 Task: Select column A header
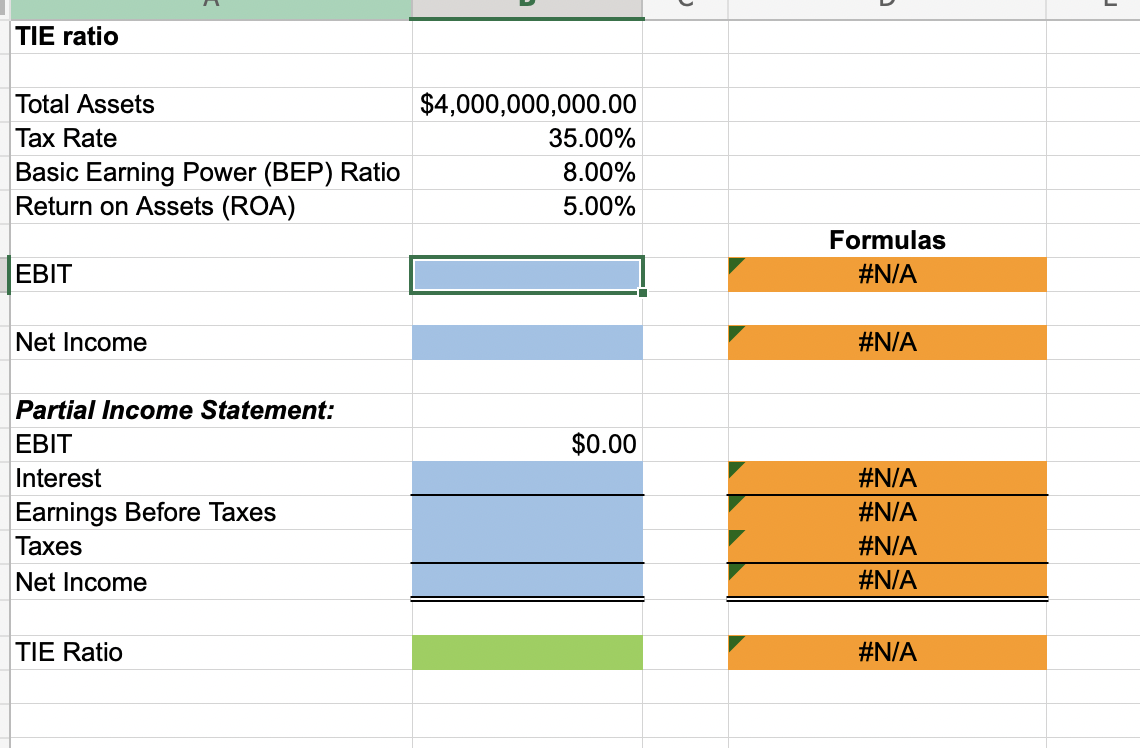pos(210,6)
